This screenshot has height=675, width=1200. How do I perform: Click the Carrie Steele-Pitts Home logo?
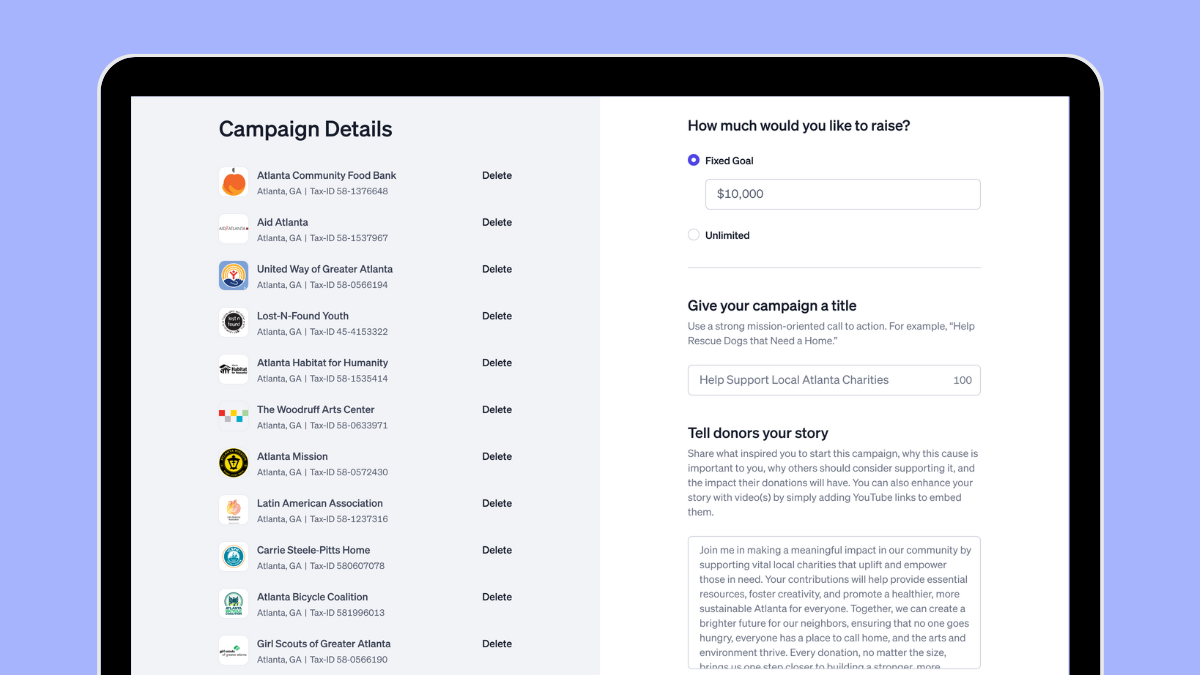[x=233, y=557]
